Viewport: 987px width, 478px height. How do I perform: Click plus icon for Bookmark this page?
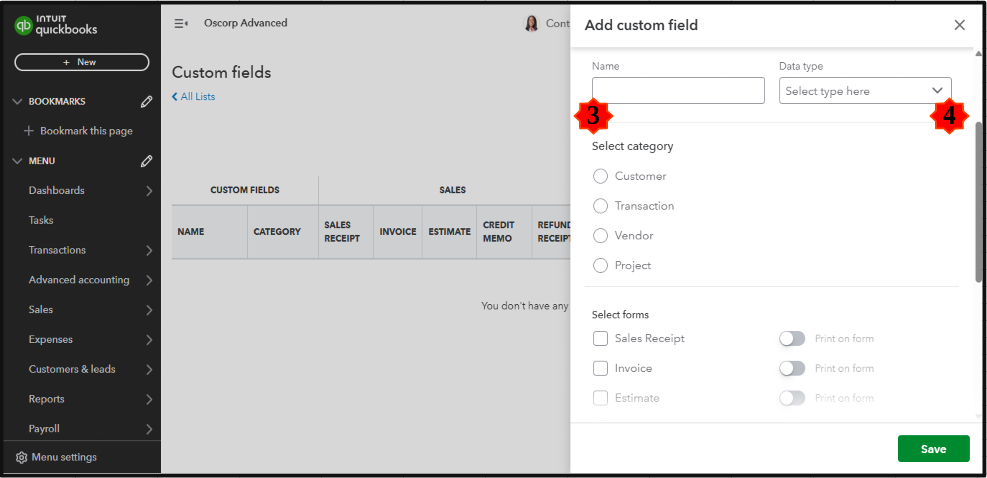(29, 131)
